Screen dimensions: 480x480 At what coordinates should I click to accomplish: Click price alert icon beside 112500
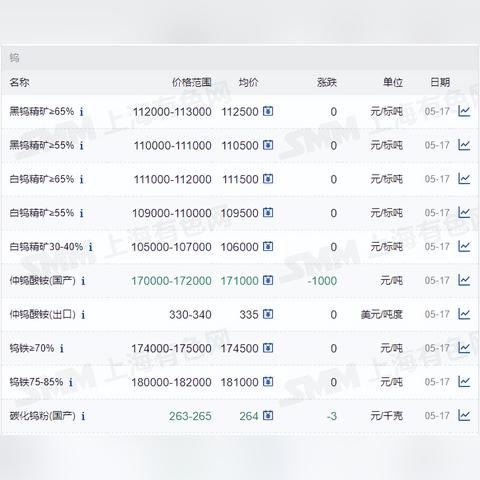point(268,111)
